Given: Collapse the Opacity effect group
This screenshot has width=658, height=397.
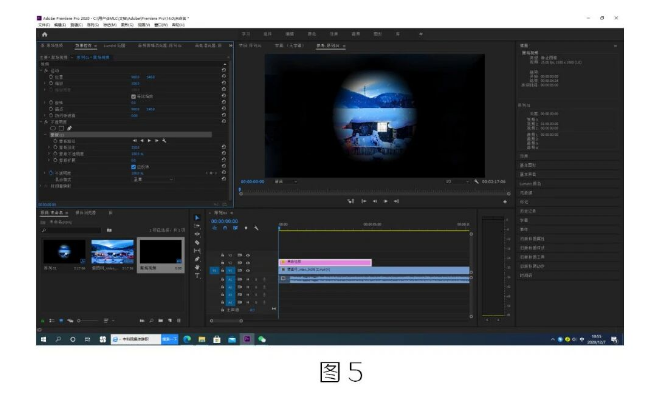Looking at the screenshot, I should click(41, 122).
